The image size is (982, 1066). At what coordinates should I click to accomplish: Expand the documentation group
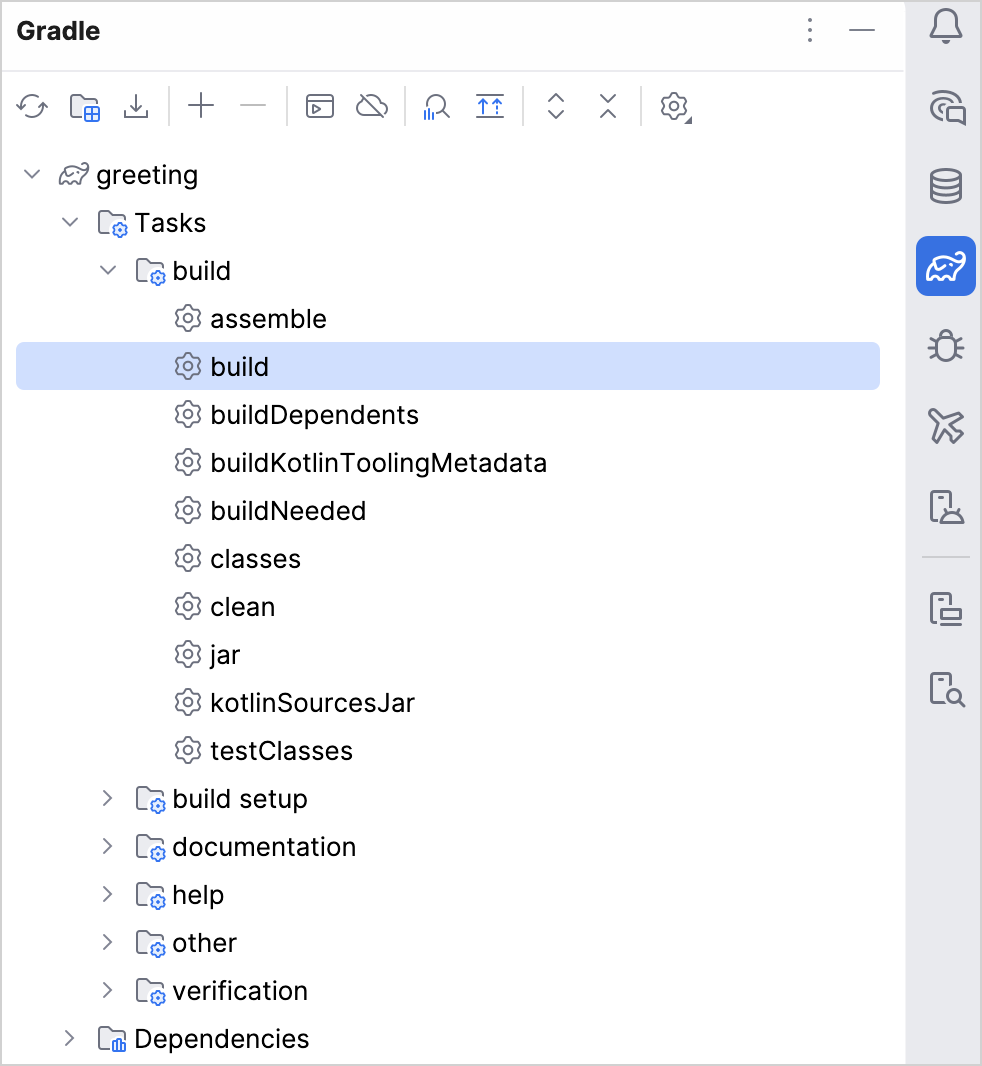[x=107, y=846]
